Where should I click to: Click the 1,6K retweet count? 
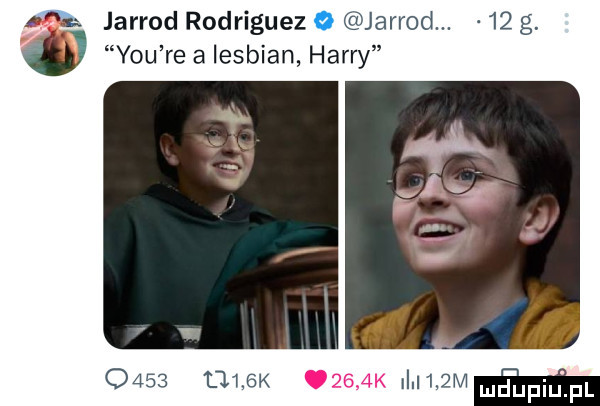[251, 382]
